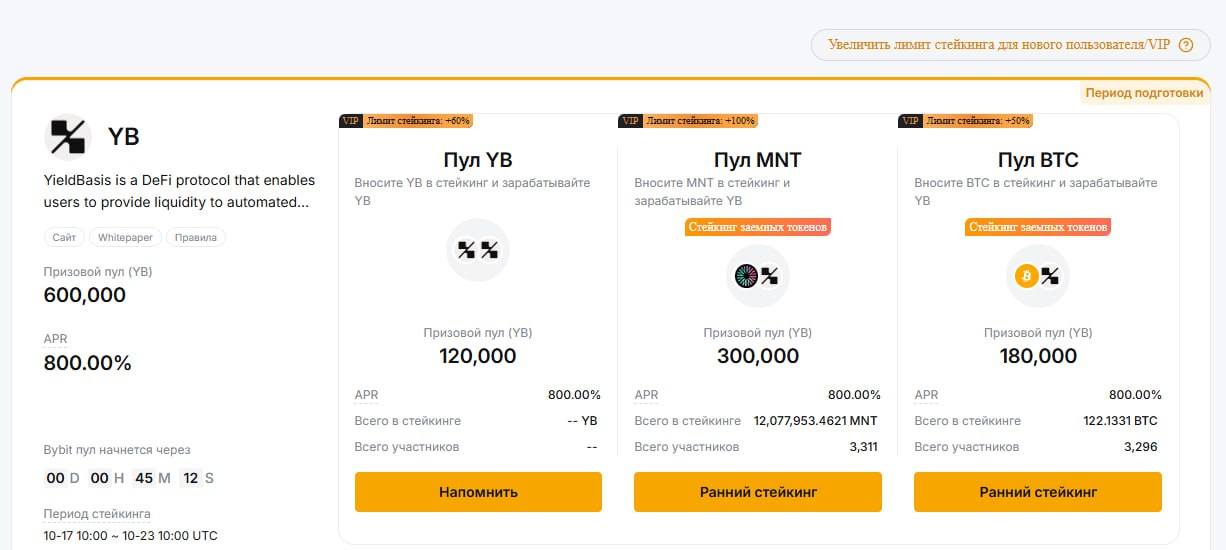The image size is (1226, 550).
Task: Click Стейкинг заемных токенов tag in MNT pool
Action: coord(758,227)
